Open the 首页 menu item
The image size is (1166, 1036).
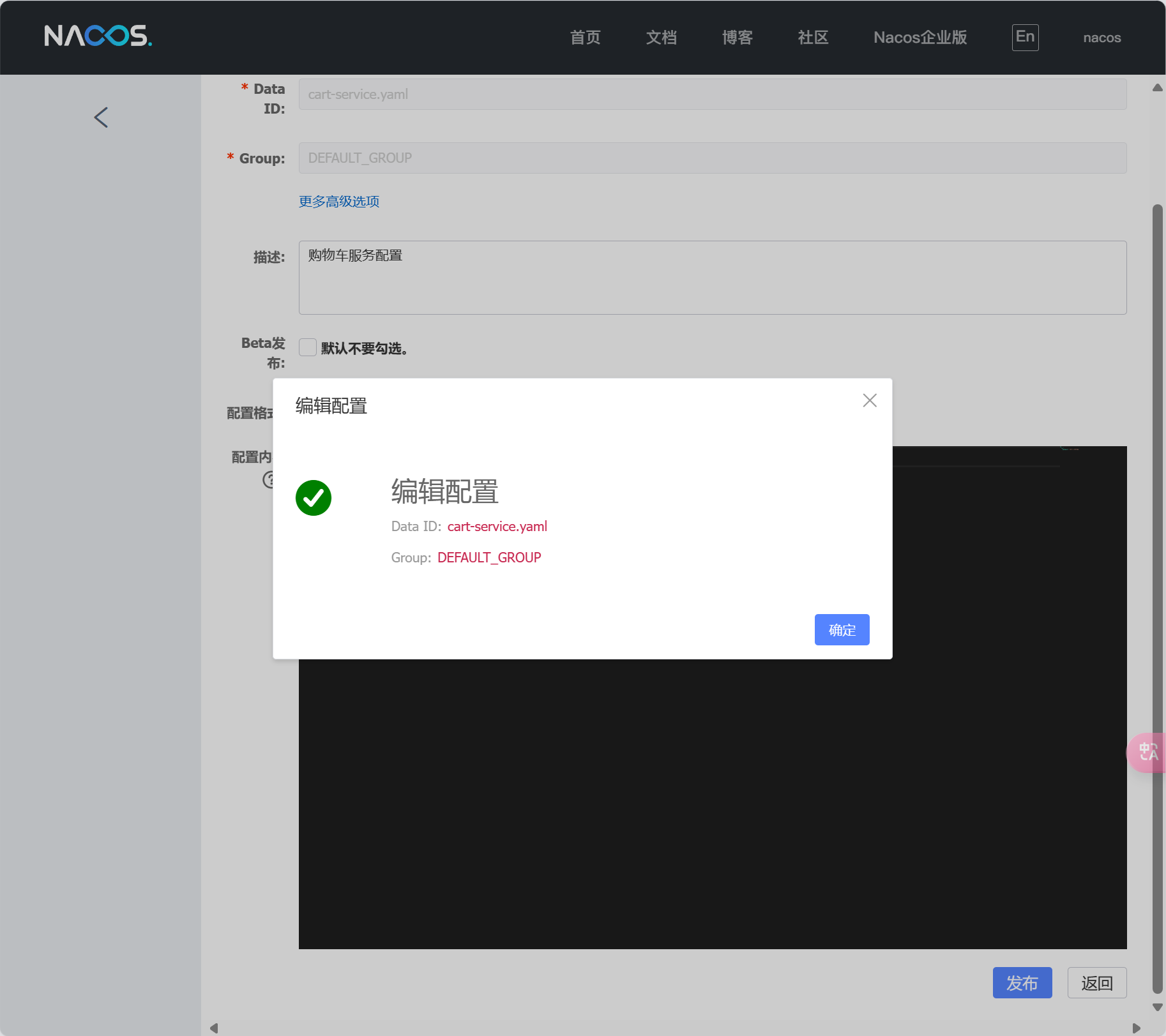tap(585, 38)
